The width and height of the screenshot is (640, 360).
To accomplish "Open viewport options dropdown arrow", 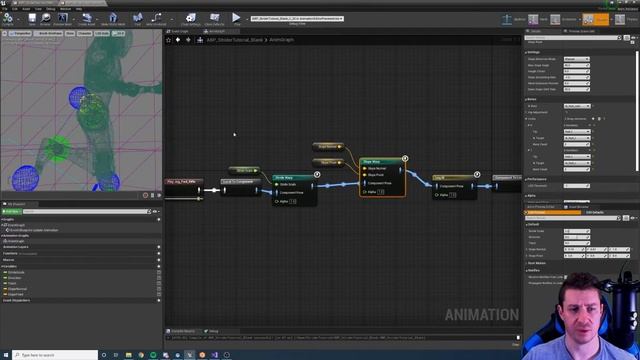I will pos(5,33).
